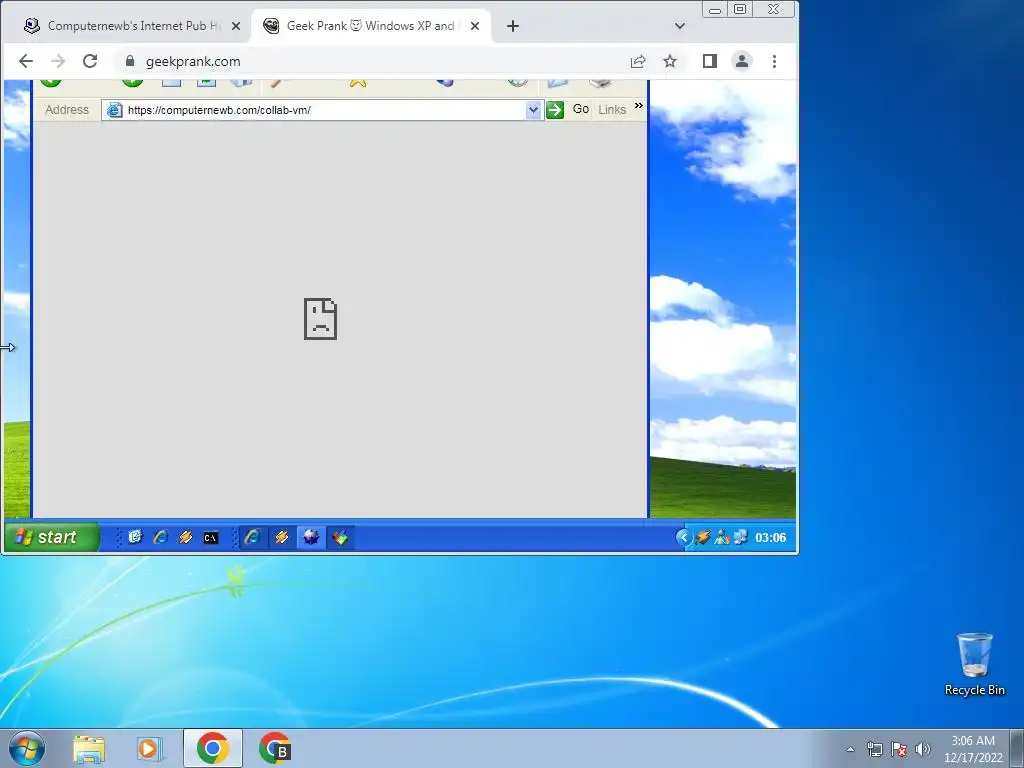This screenshot has height=768, width=1024.
Task: Open a new Chrome tab
Action: (x=513, y=26)
